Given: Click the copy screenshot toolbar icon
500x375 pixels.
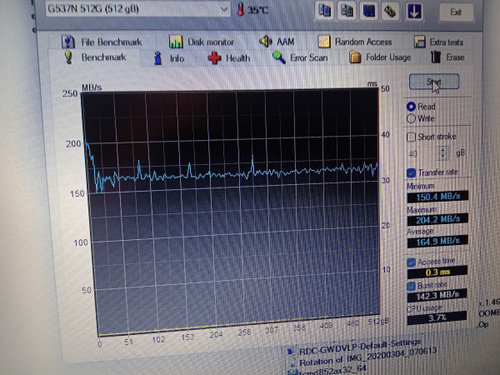Looking at the screenshot, I should [x=347, y=11].
